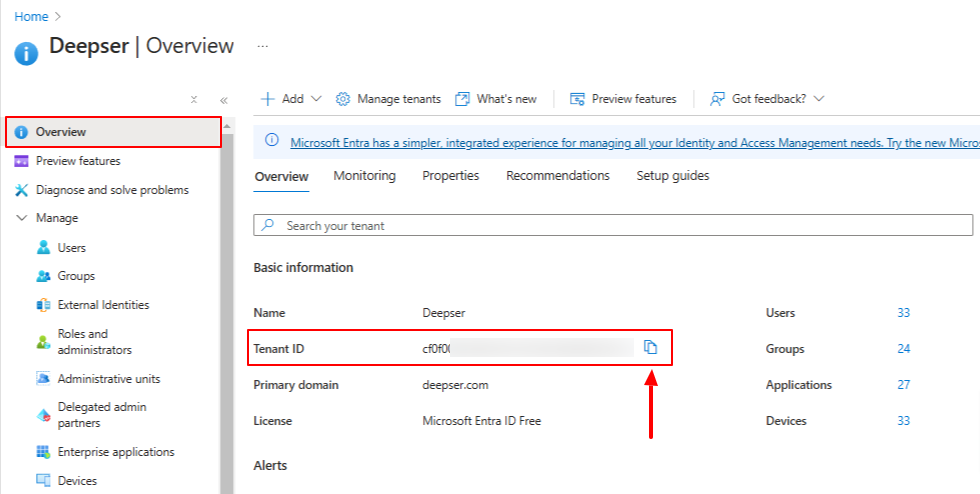Open Delegated admin partners

102,415
